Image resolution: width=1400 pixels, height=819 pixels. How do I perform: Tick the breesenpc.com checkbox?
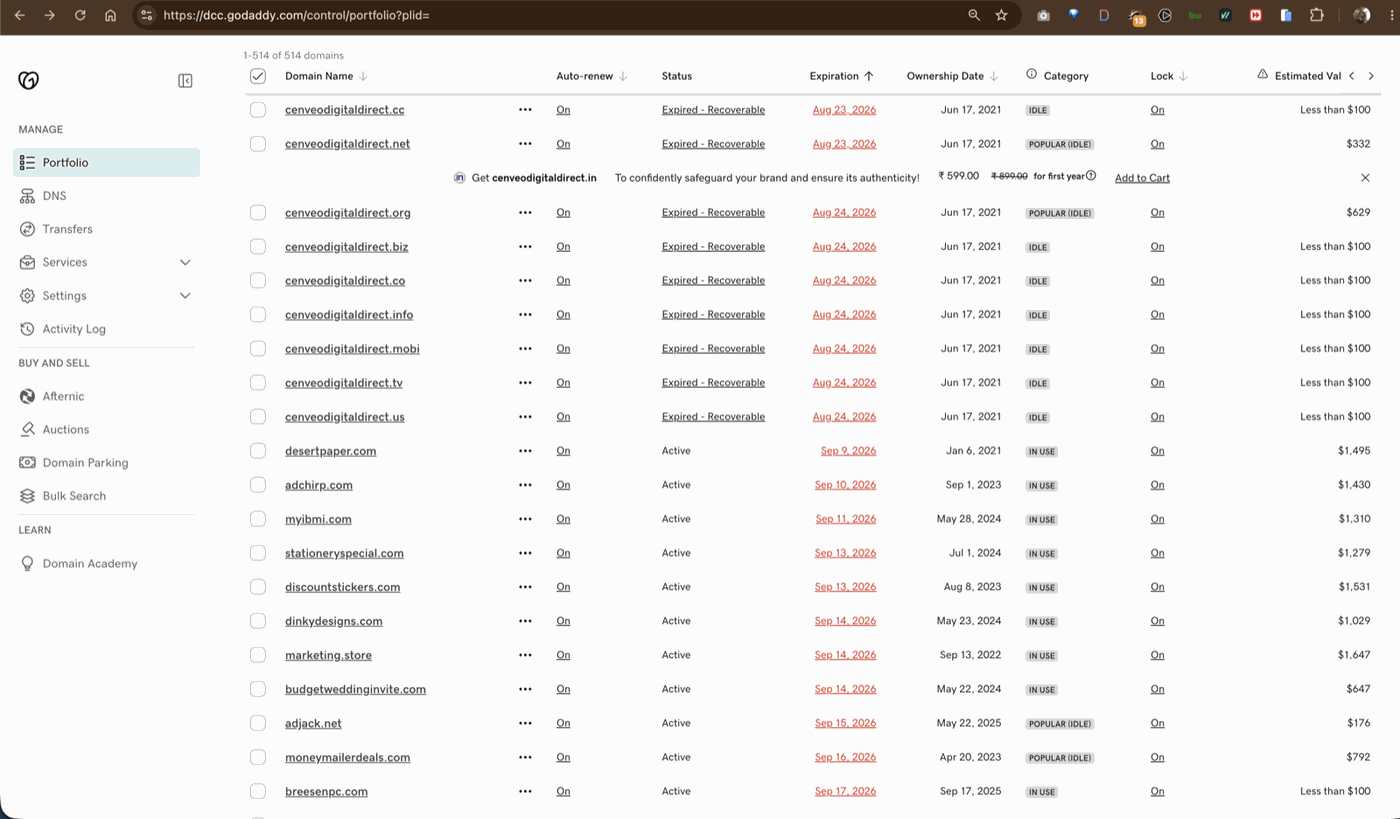[258, 791]
